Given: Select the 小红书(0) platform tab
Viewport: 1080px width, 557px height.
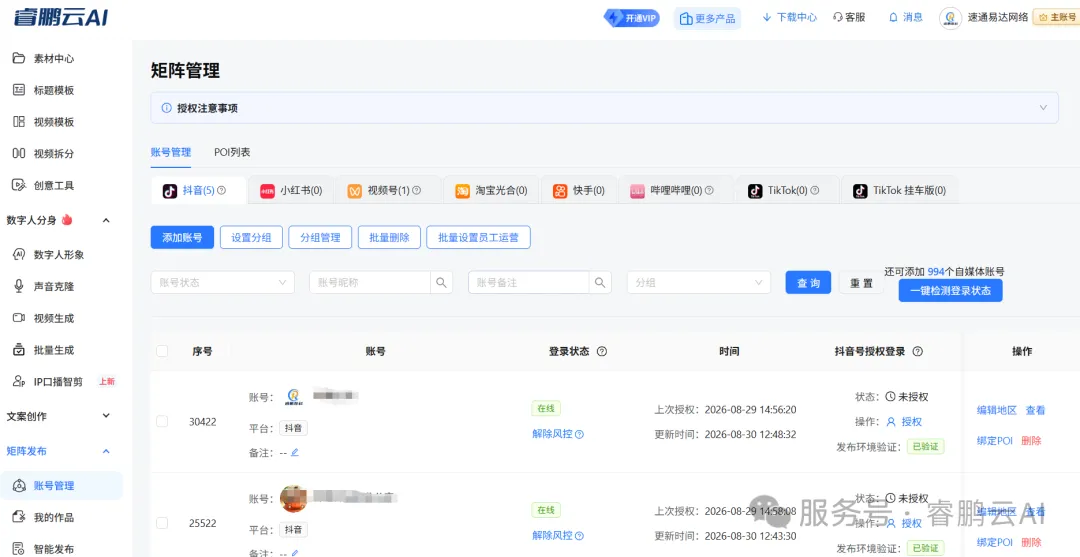Looking at the screenshot, I should pos(291,191).
